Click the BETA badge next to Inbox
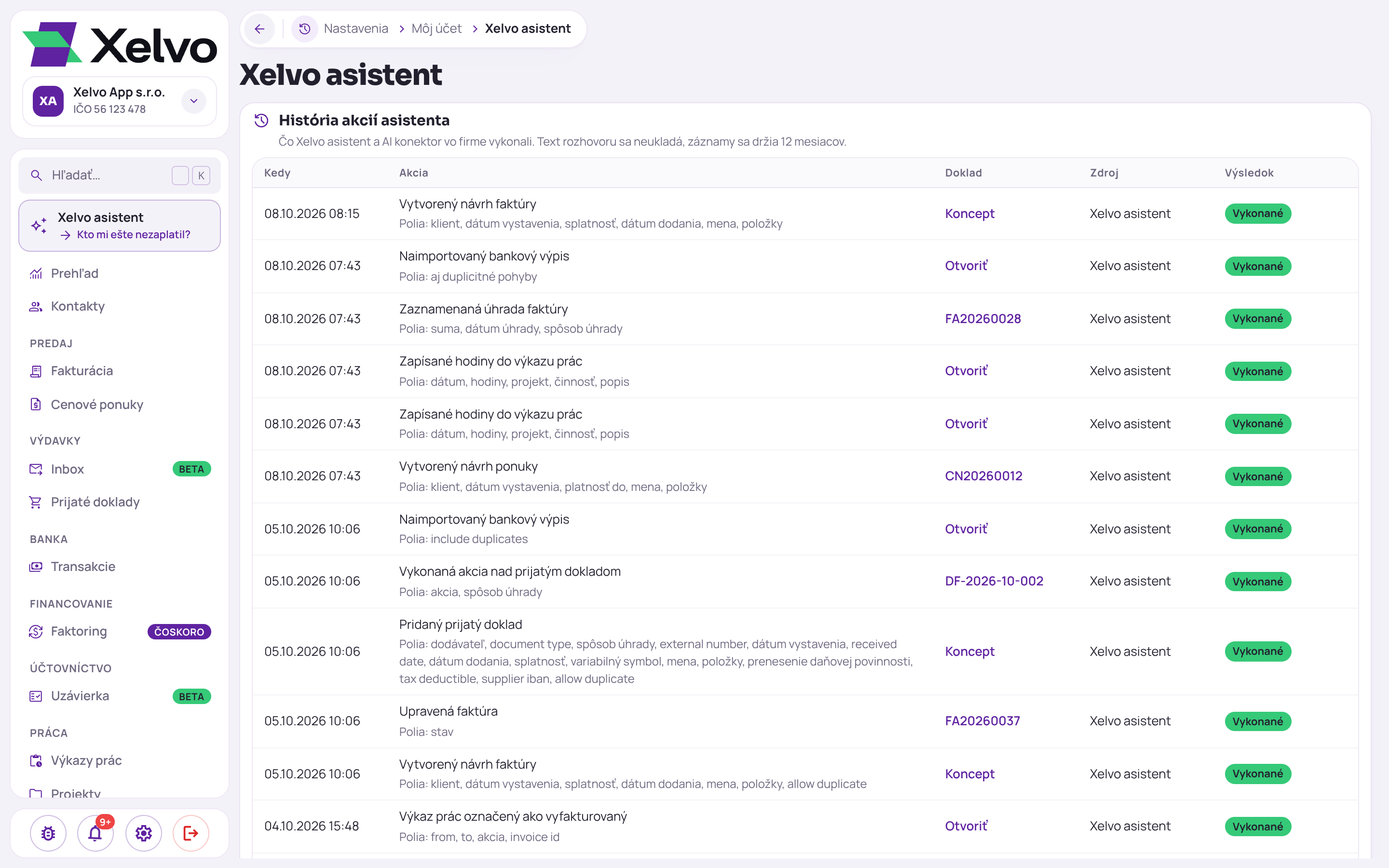Image resolution: width=1389 pixels, height=868 pixels. (191, 469)
